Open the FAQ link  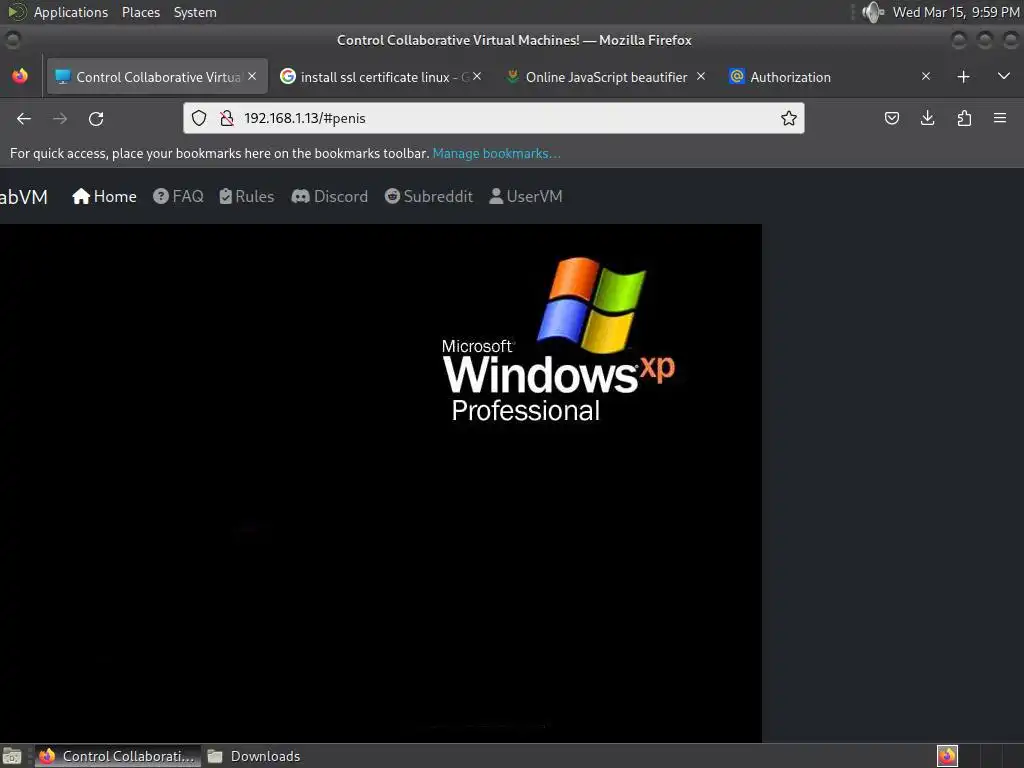(x=178, y=197)
